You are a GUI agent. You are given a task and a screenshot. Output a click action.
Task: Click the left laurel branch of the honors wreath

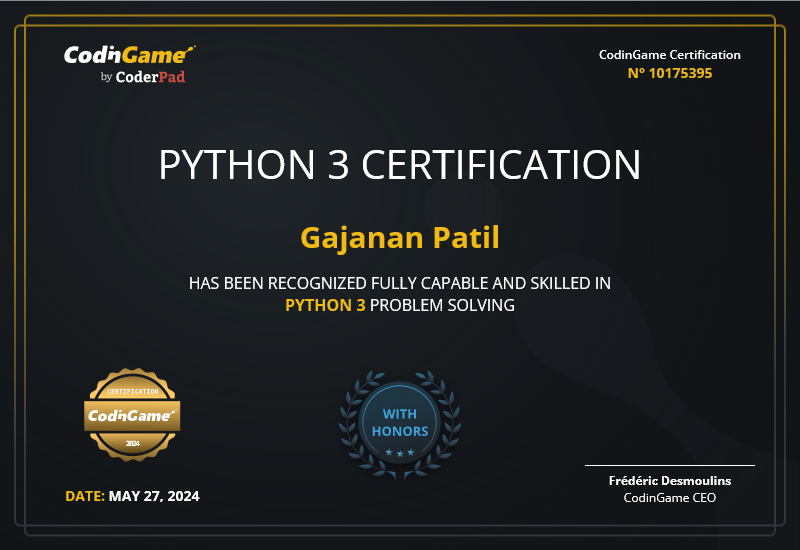click(352, 420)
